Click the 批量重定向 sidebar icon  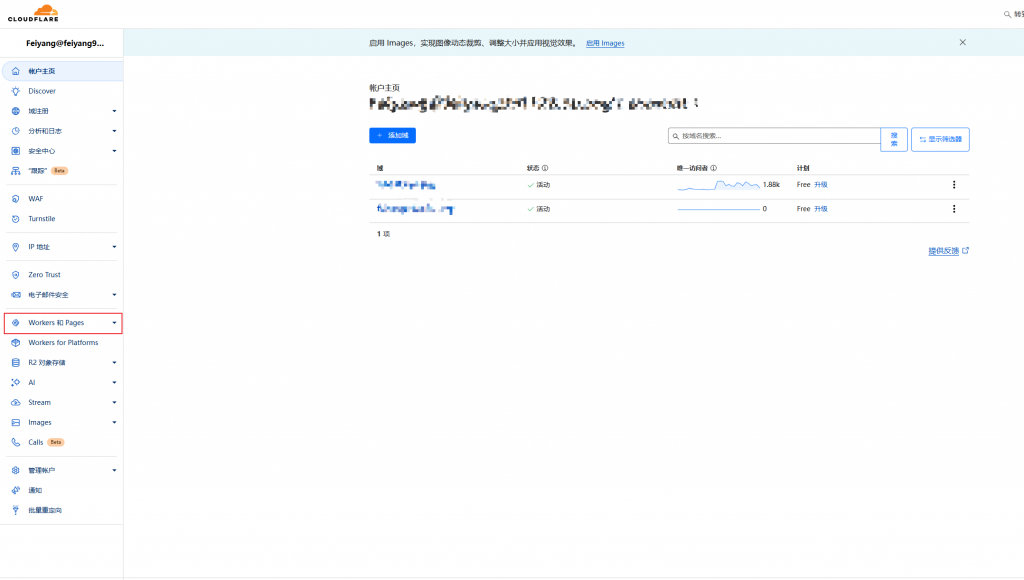coord(16,510)
